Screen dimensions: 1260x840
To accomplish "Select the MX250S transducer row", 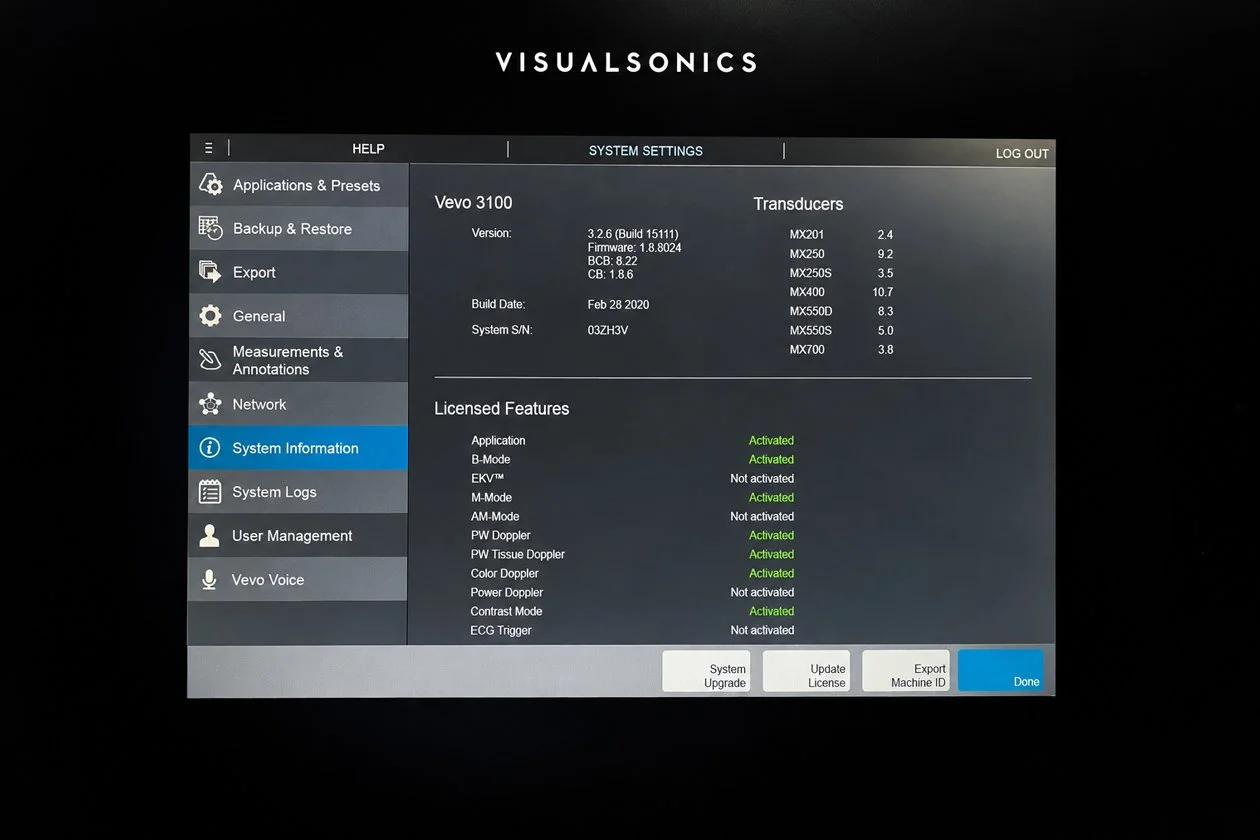I will tap(841, 273).
